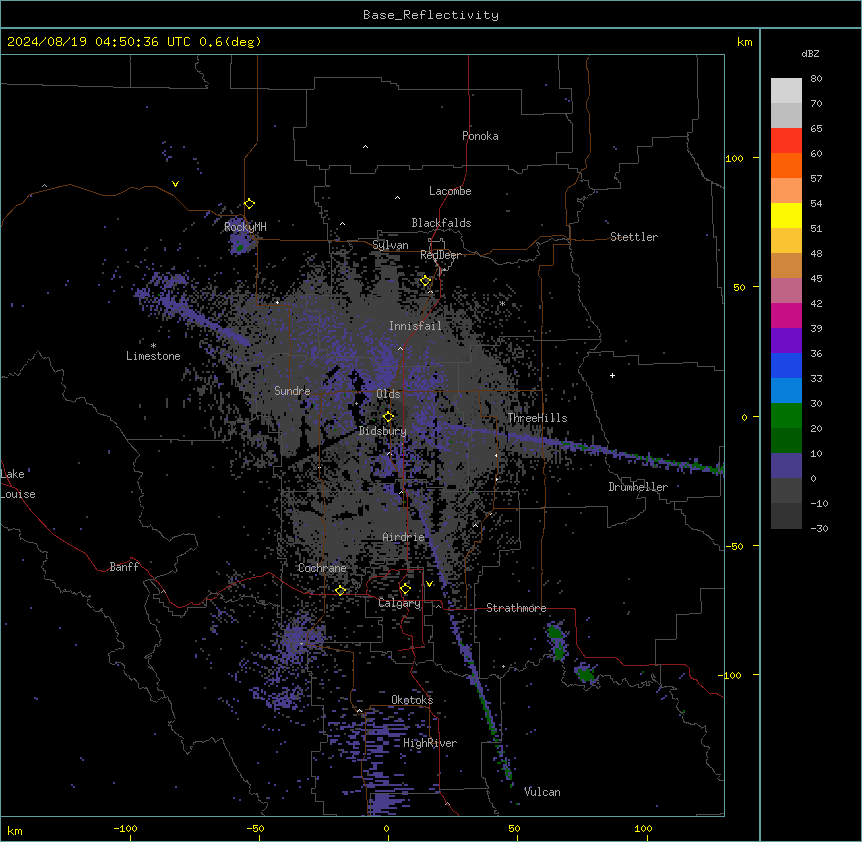Click the ThreeHills label

(537, 418)
